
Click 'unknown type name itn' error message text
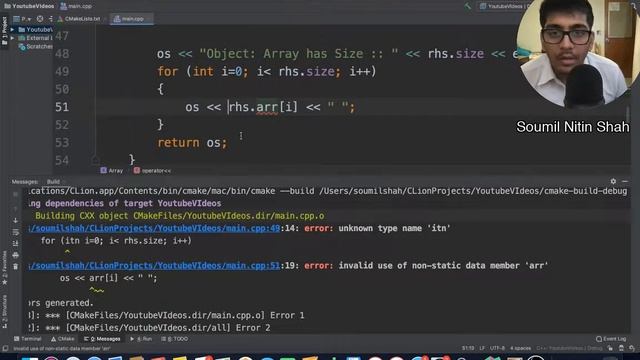click(x=394, y=228)
